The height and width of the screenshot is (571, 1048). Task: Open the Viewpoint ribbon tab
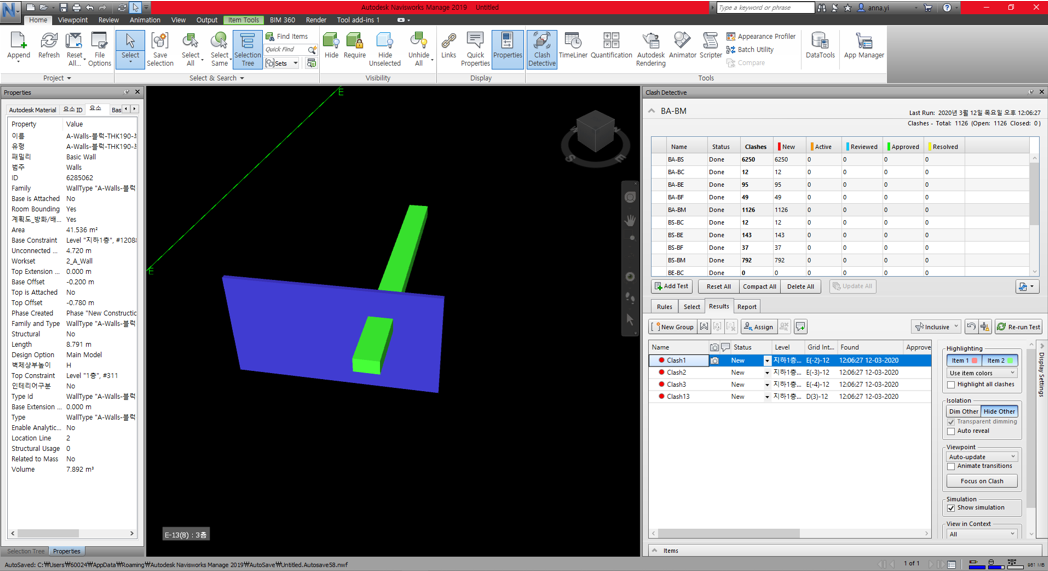click(73, 20)
